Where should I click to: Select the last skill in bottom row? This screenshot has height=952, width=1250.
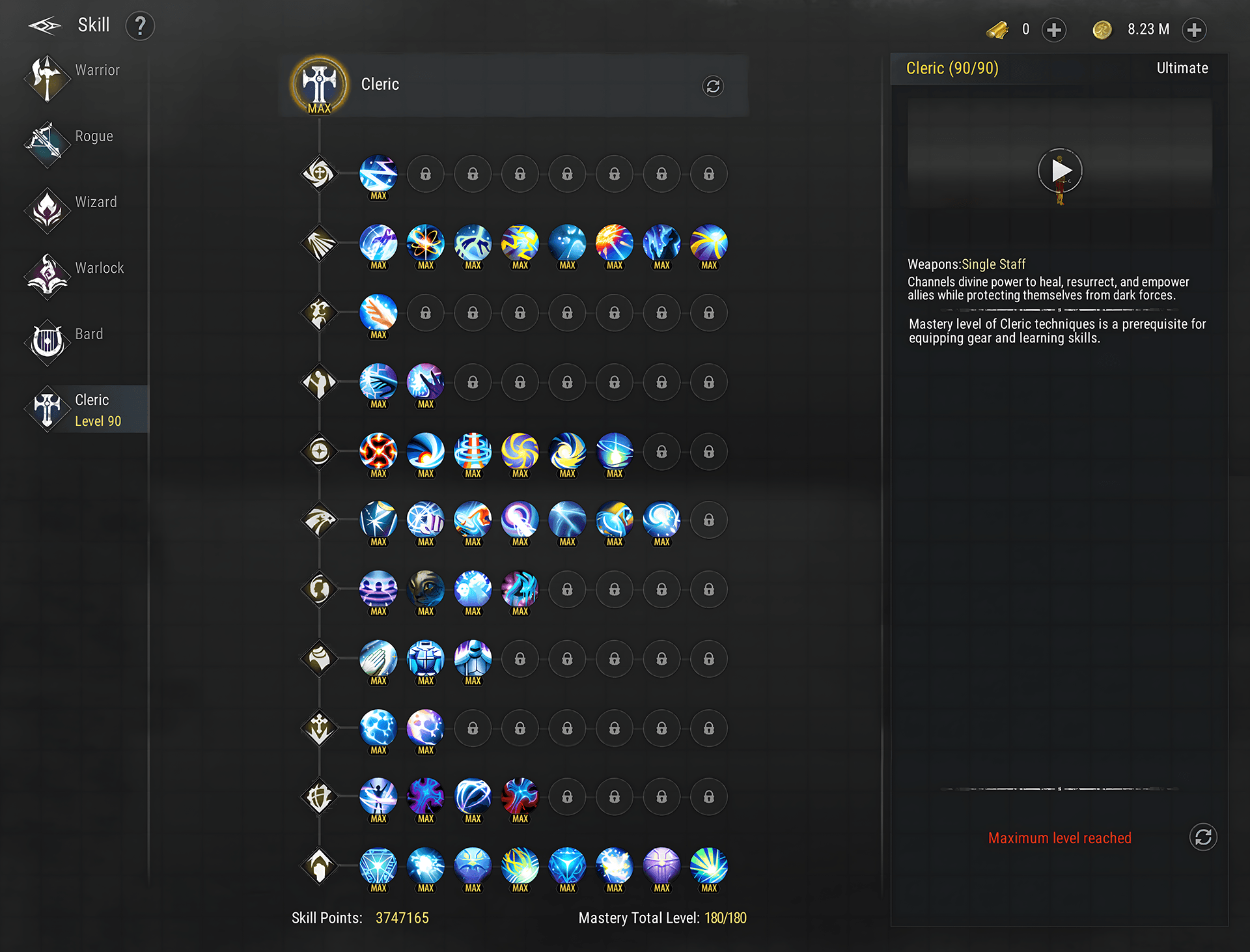tap(709, 866)
